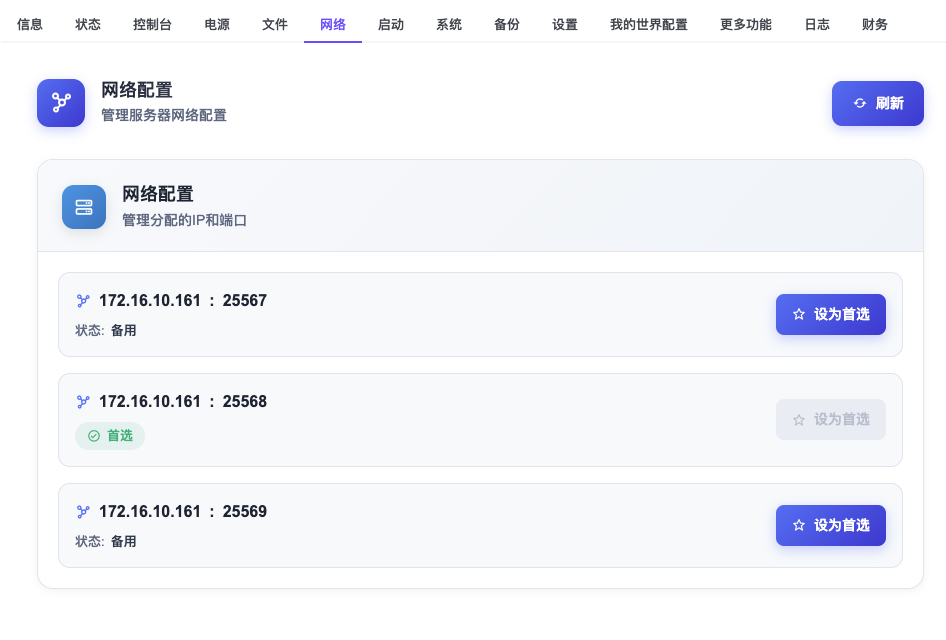Open the 控制台 tab
This screenshot has height=640, width=946.
click(x=152, y=24)
